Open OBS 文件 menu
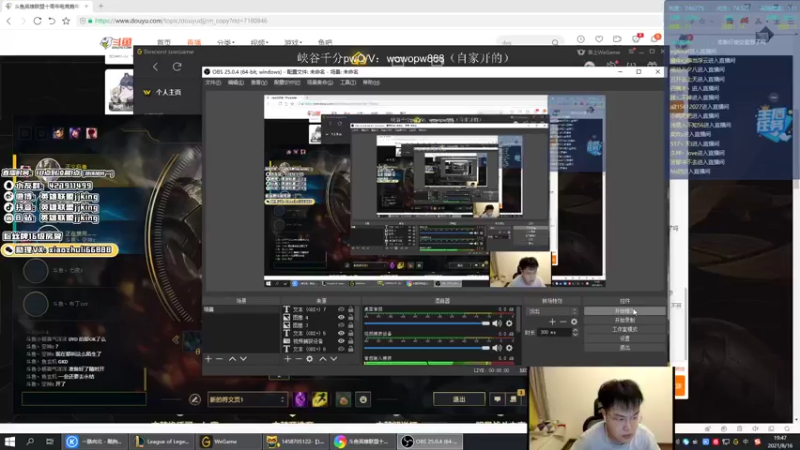Image resolution: width=800 pixels, height=450 pixels. tap(213, 82)
